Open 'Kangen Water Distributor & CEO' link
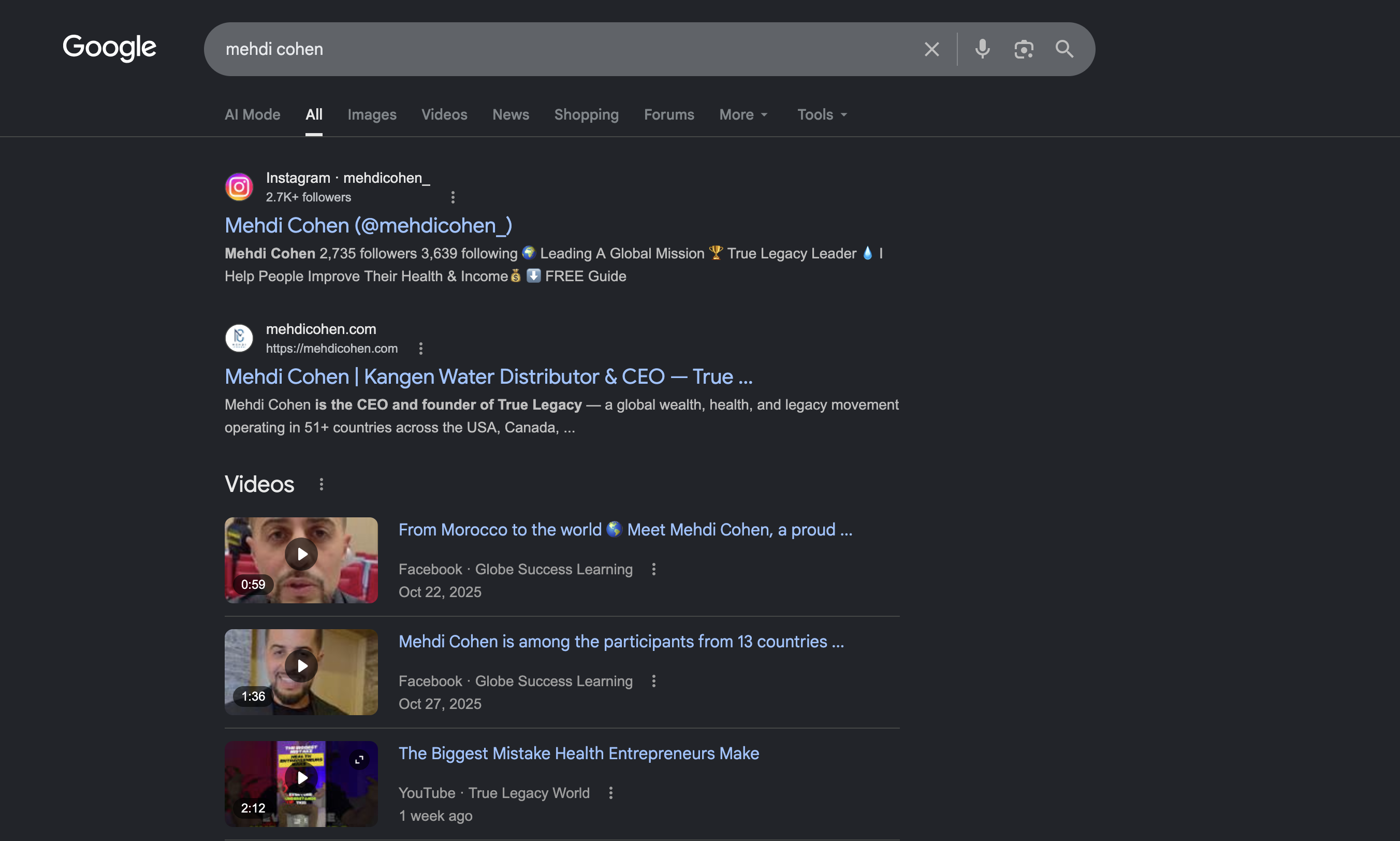This screenshot has width=1400, height=841. (489, 377)
